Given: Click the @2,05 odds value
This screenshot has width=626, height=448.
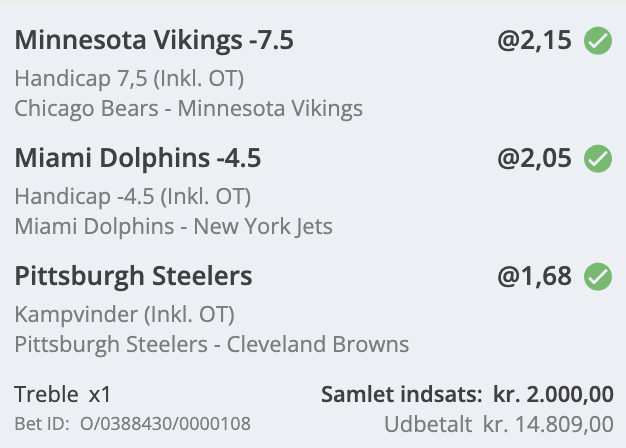Looking at the screenshot, I should pyautogui.click(x=535, y=158).
